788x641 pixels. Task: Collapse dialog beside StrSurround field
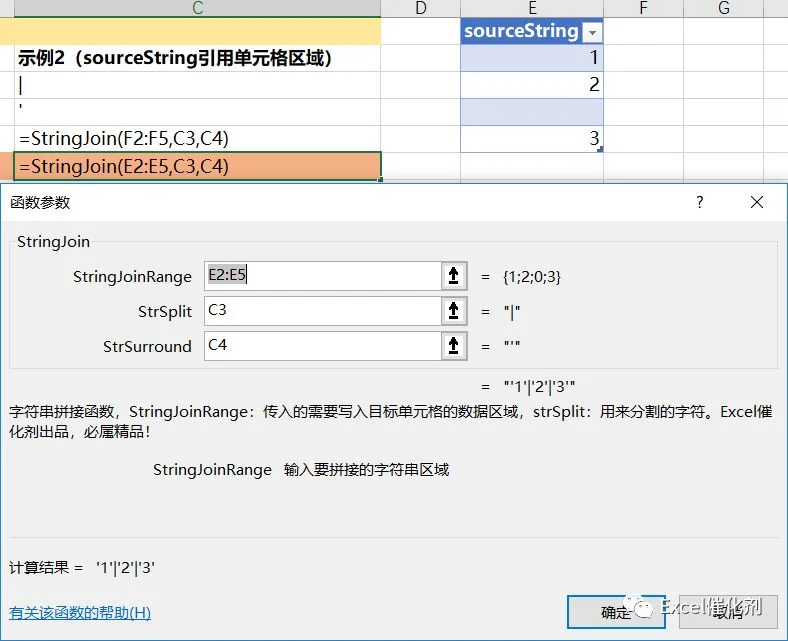coord(454,346)
